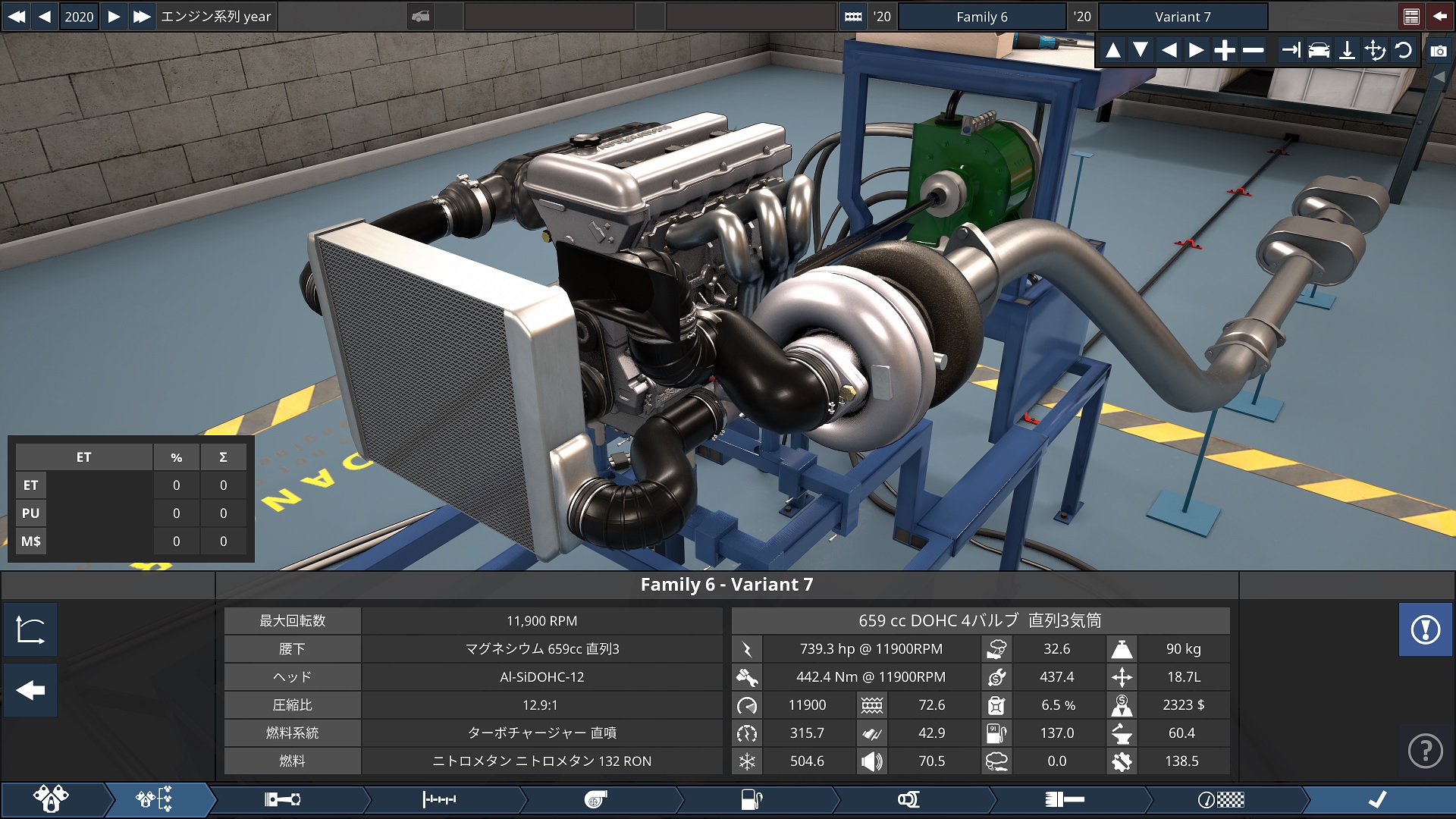Select the Family 6 name field

[981, 16]
